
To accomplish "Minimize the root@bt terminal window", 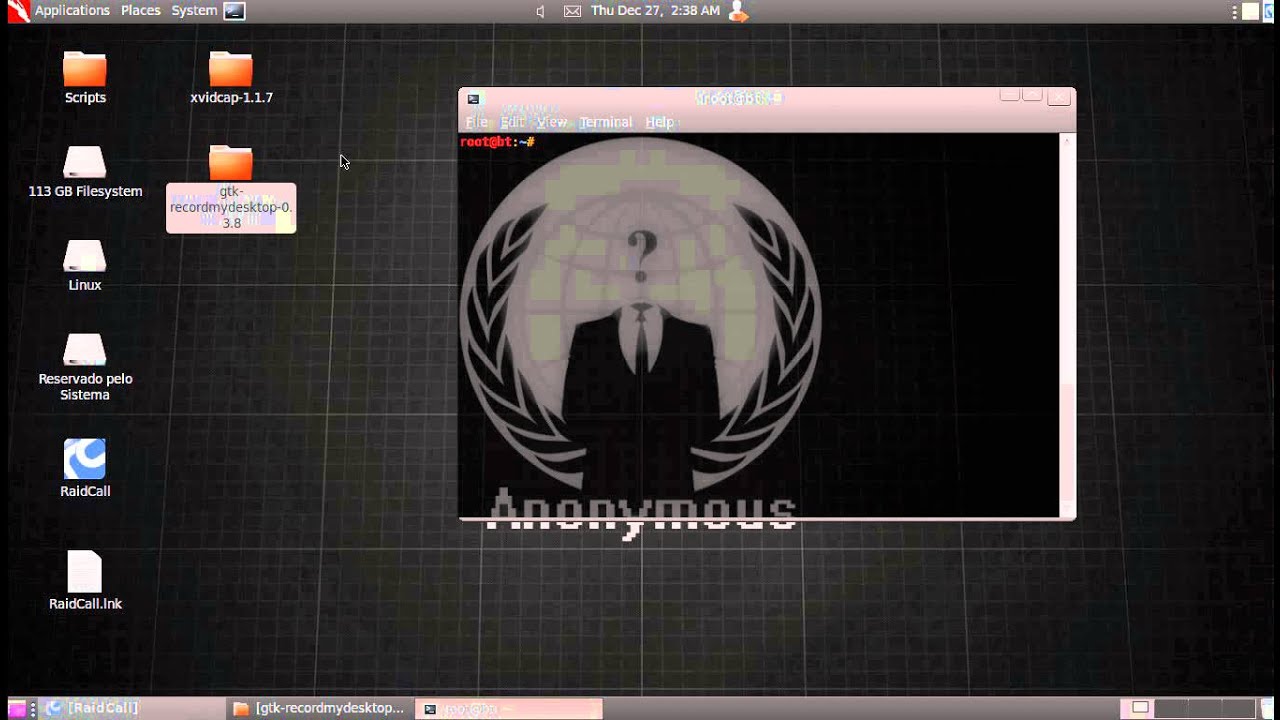I will [1010, 96].
